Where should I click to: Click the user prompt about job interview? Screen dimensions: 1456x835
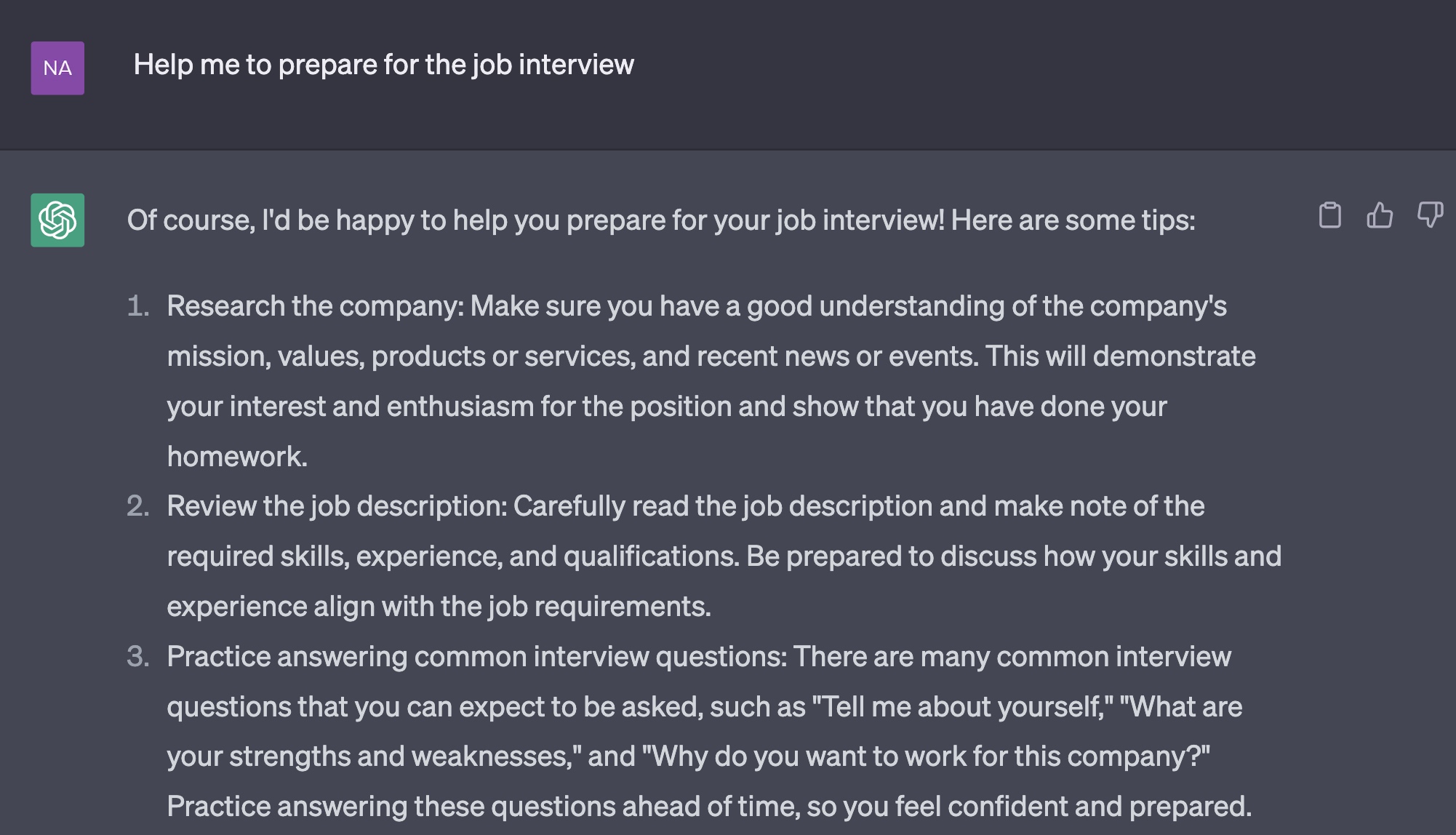point(383,65)
